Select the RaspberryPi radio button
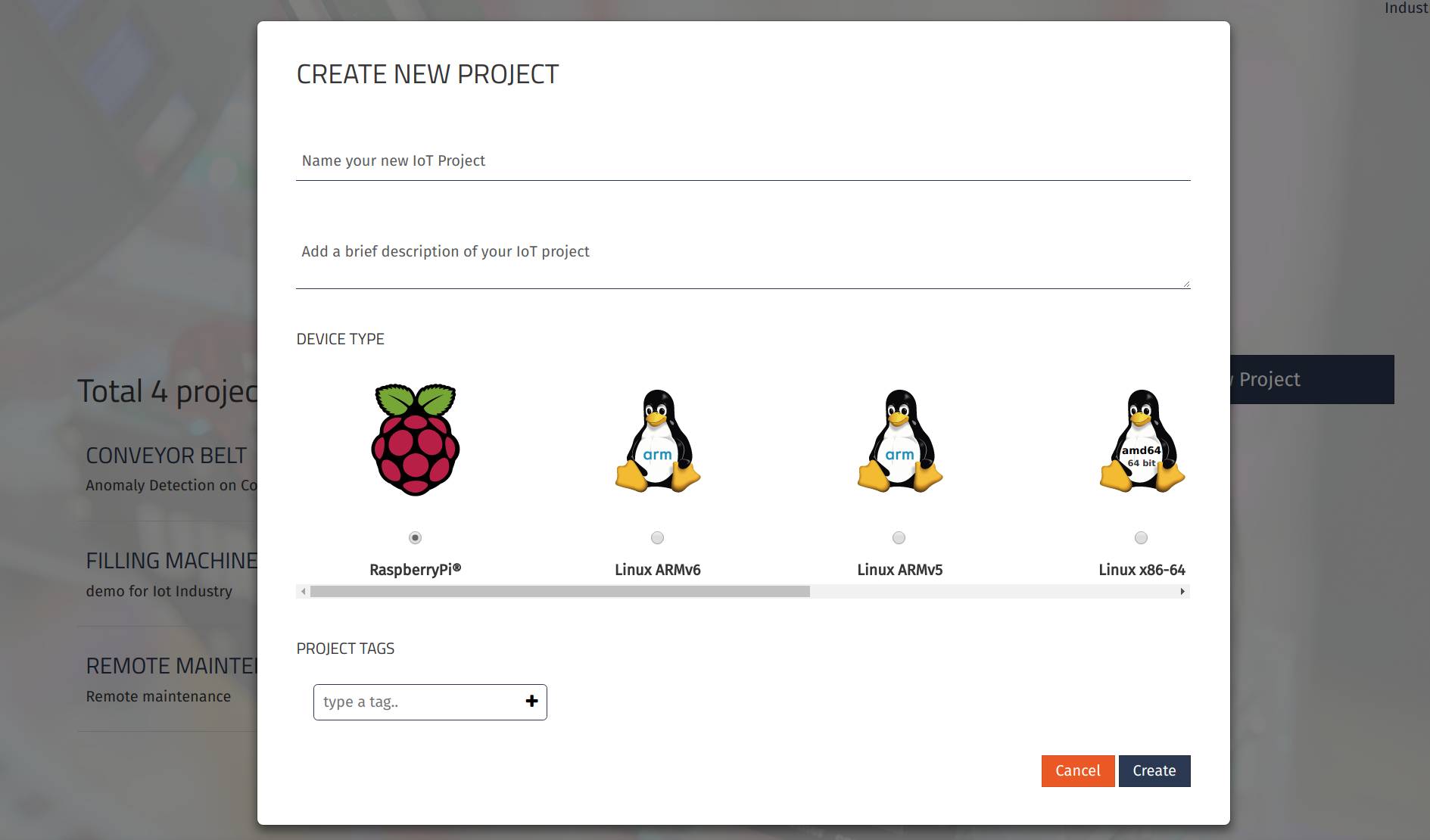Image resolution: width=1430 pixels, height=840 pixels. pyautogui.click(x=415, y=537)
